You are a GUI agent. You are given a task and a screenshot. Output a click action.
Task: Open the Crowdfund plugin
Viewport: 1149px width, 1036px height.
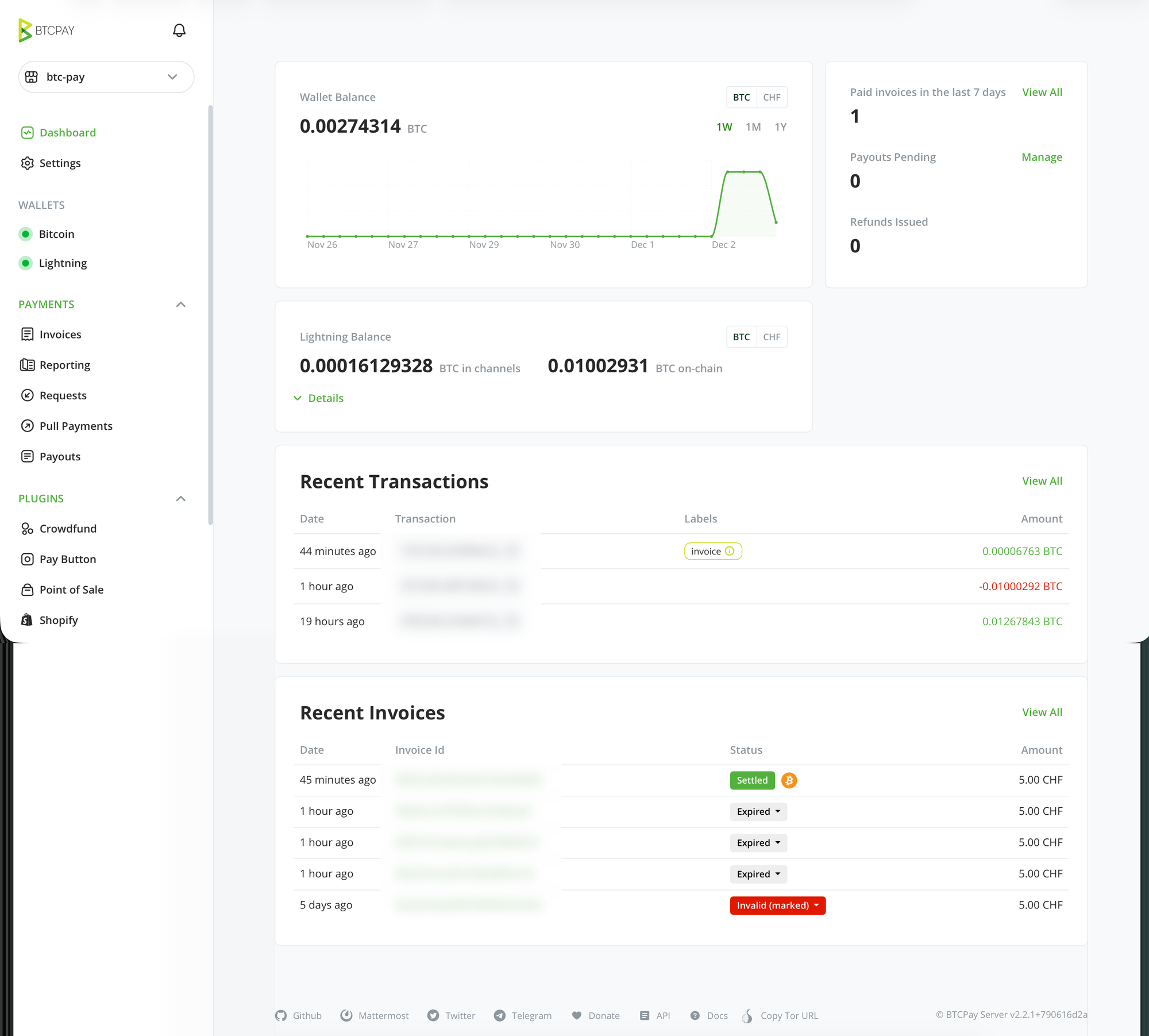(68, 529)
